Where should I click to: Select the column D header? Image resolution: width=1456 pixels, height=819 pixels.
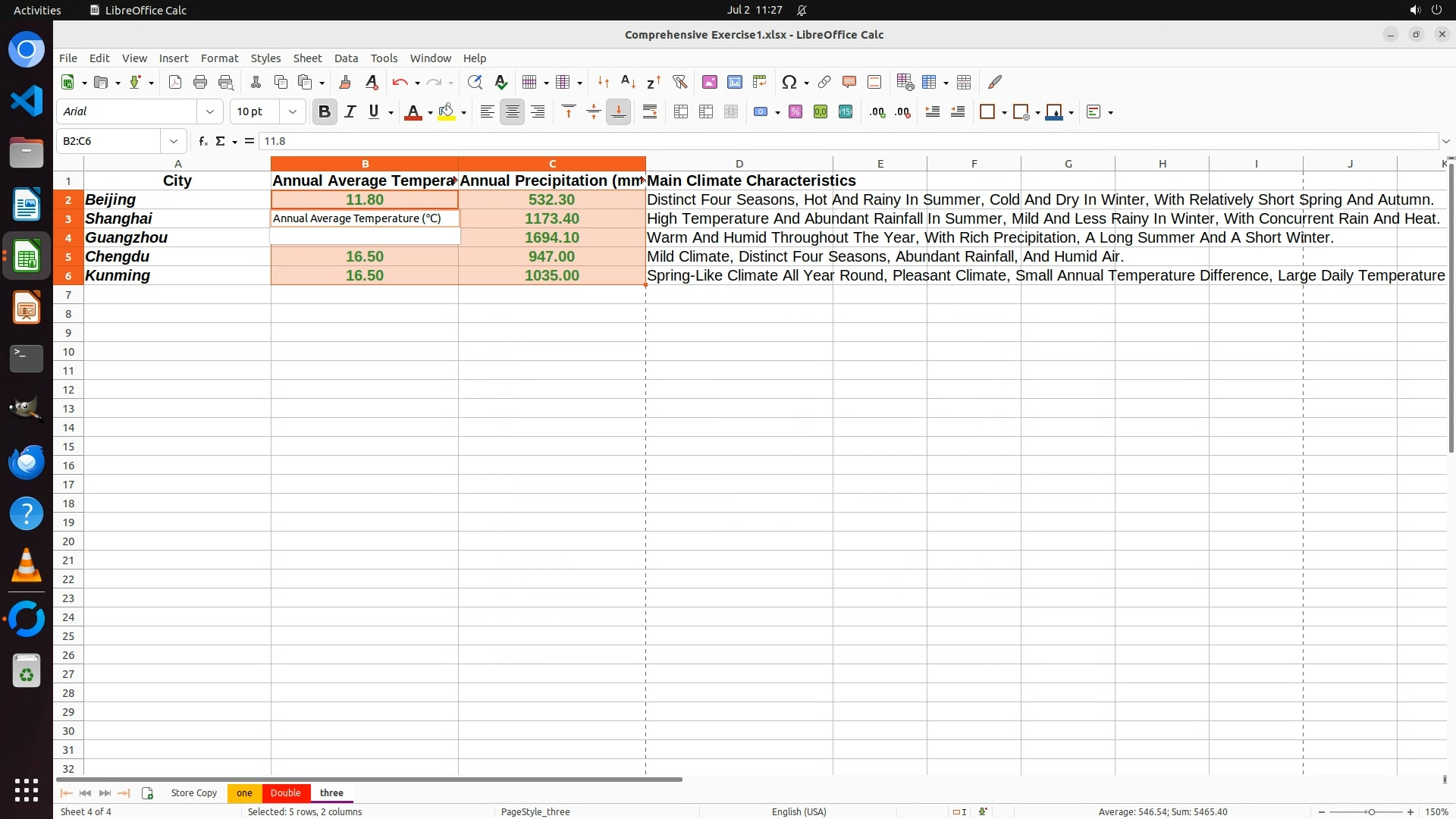739,164
